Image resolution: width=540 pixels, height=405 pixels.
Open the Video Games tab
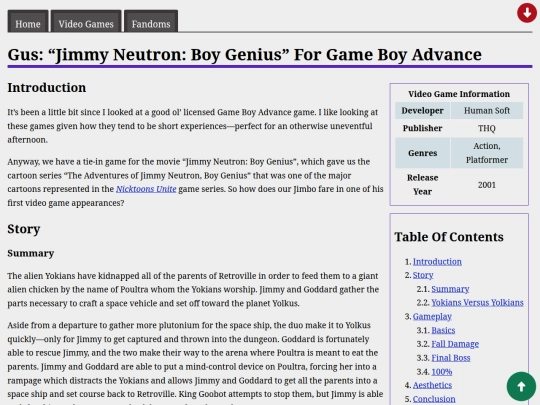86,21
